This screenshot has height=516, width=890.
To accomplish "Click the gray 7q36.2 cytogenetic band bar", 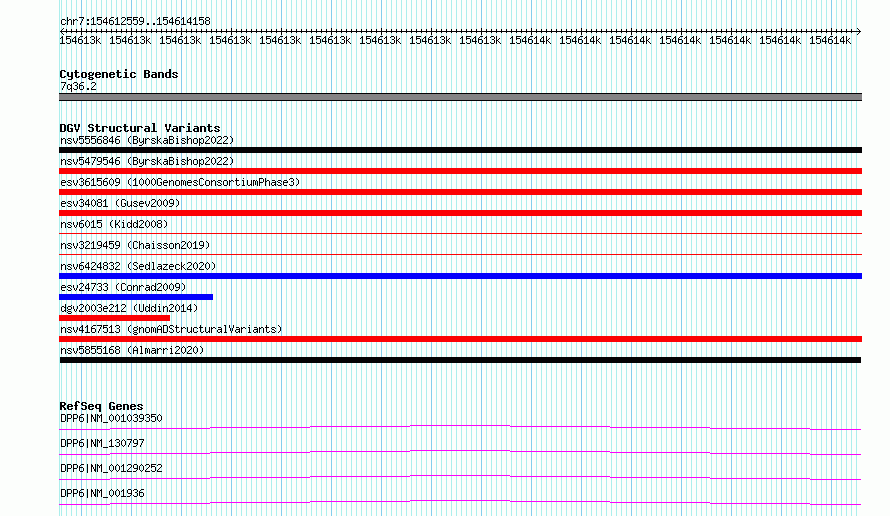I will click(x=460, y=97).
